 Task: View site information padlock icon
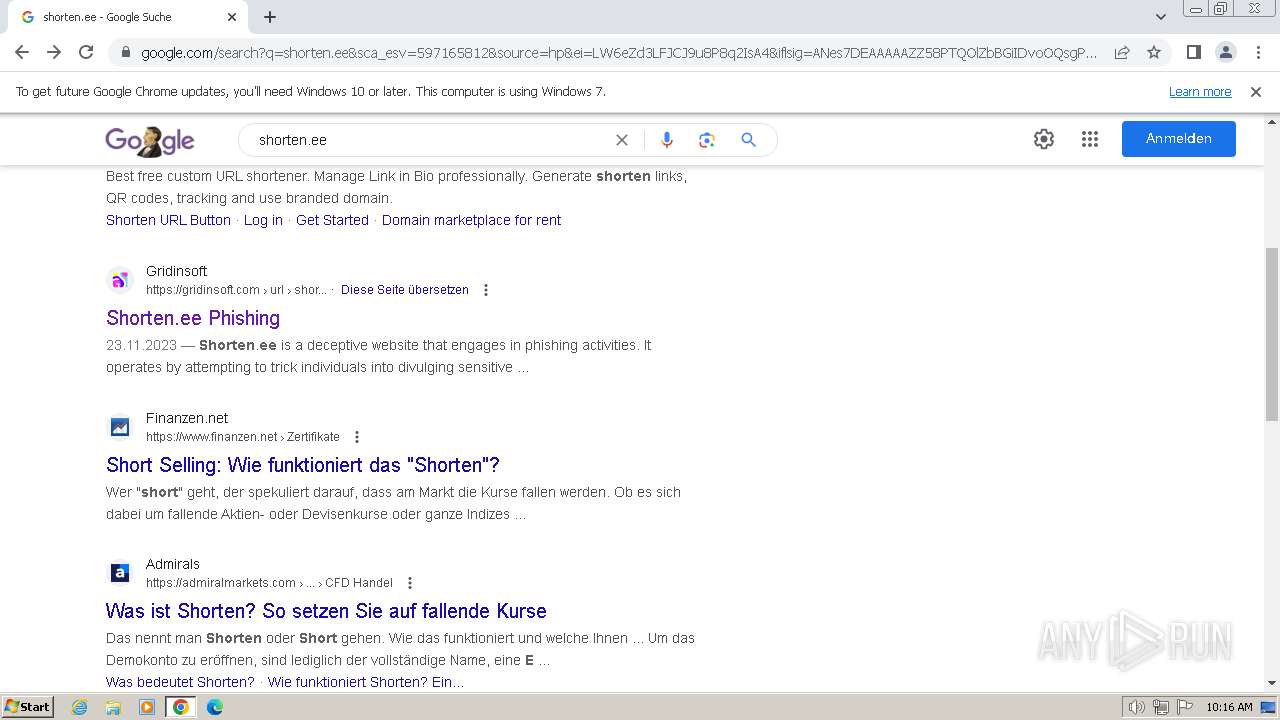pos(125,53)
